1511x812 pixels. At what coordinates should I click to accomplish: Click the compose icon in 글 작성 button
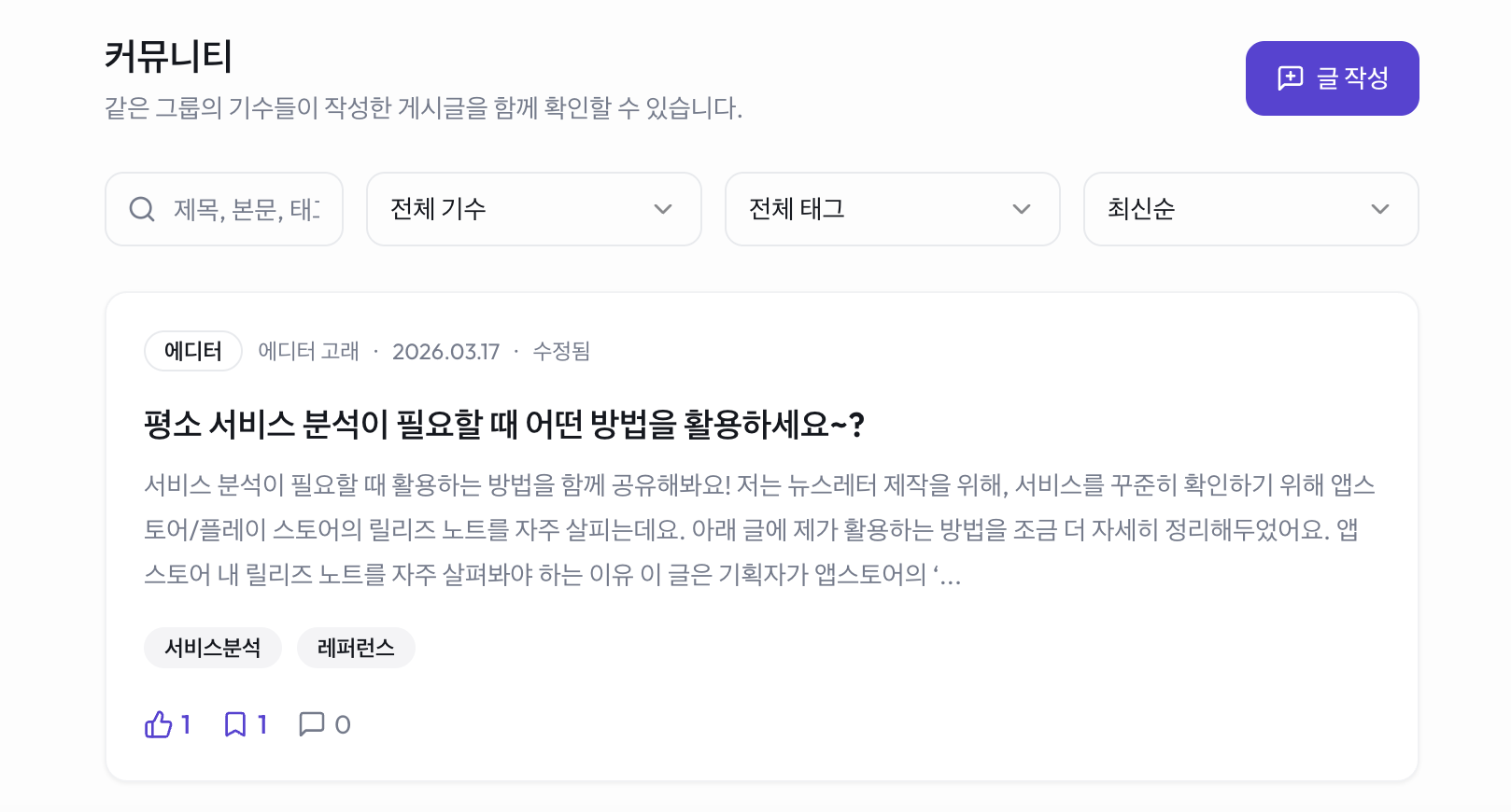(1290, 78)
